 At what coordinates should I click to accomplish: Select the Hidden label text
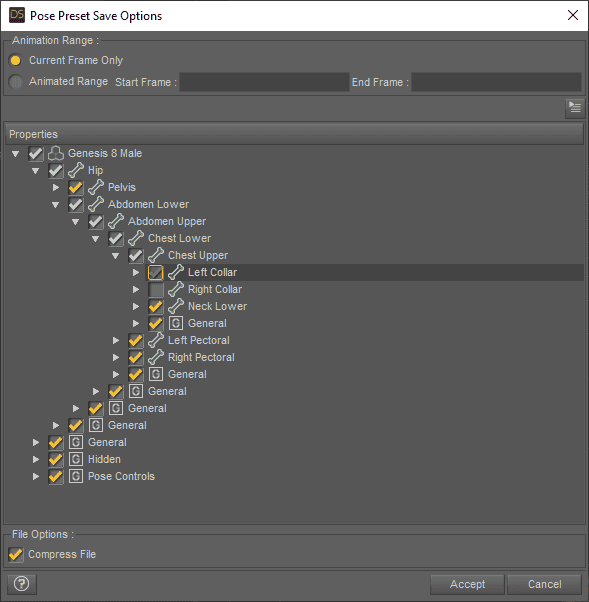(104, 459)
